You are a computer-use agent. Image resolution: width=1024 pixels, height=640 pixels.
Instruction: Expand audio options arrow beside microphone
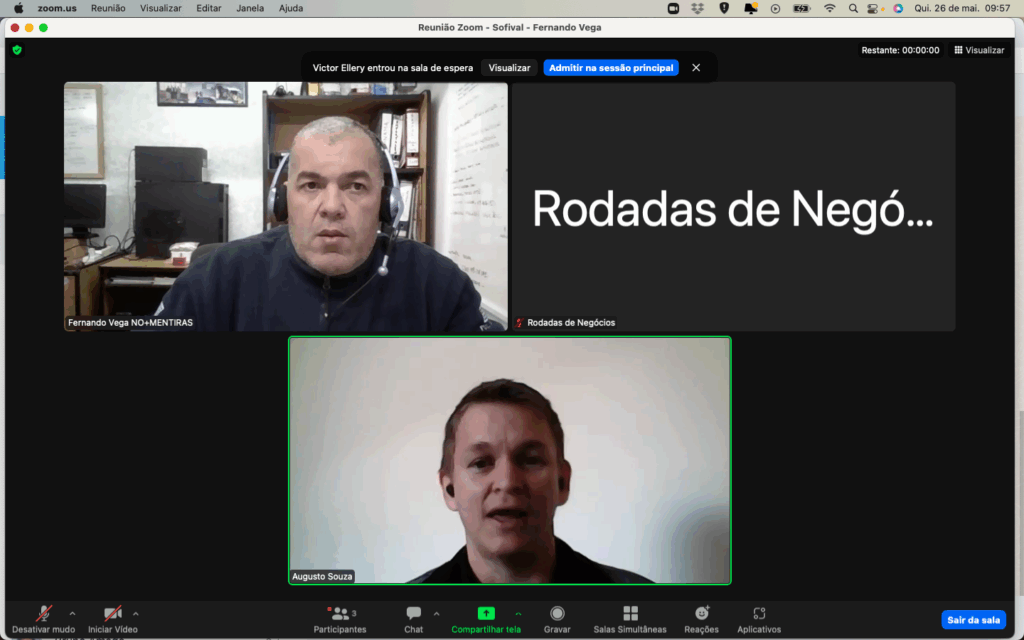click(72, 613)
